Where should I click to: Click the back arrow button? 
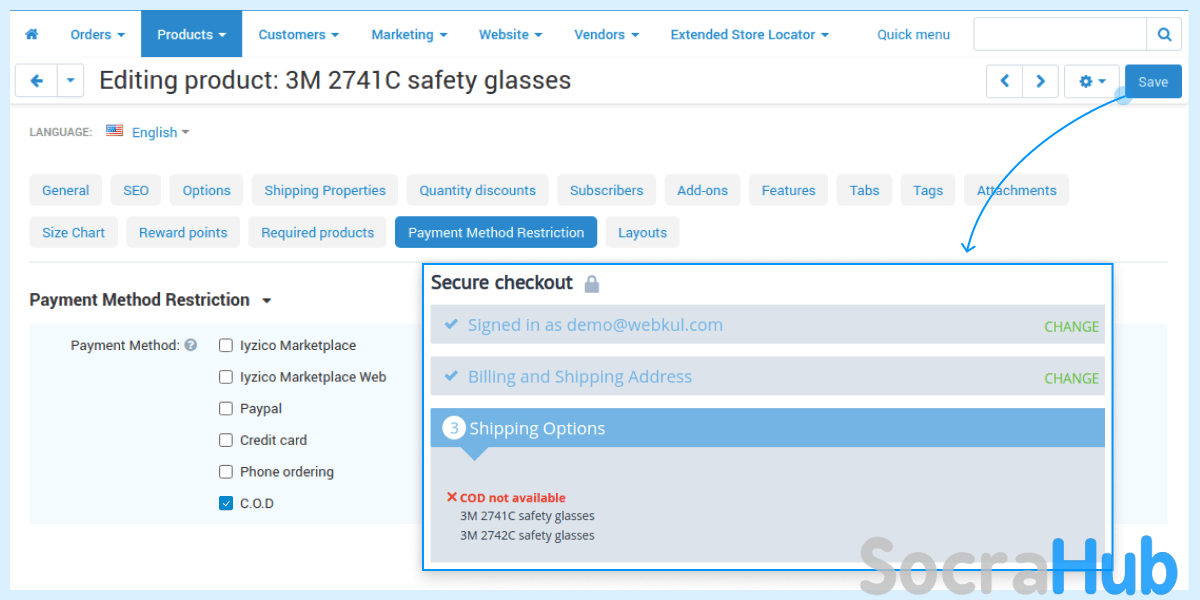click(36, 81)
